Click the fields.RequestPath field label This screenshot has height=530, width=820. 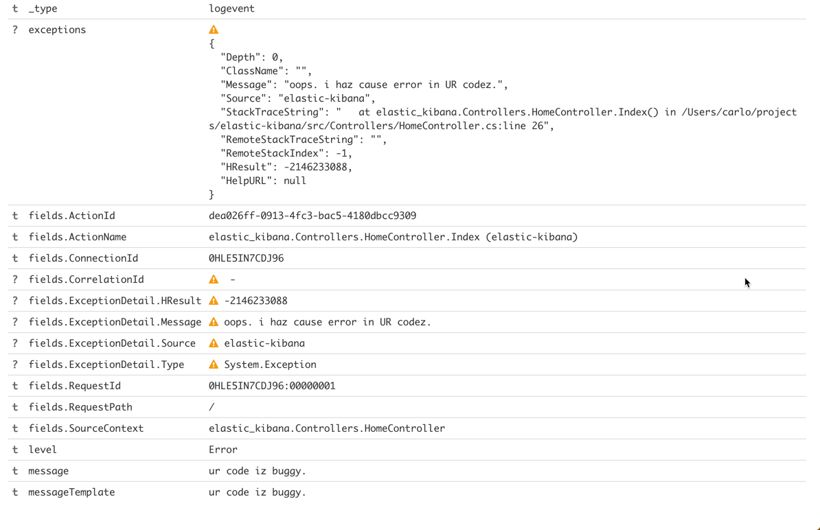(x=80, y=407)
